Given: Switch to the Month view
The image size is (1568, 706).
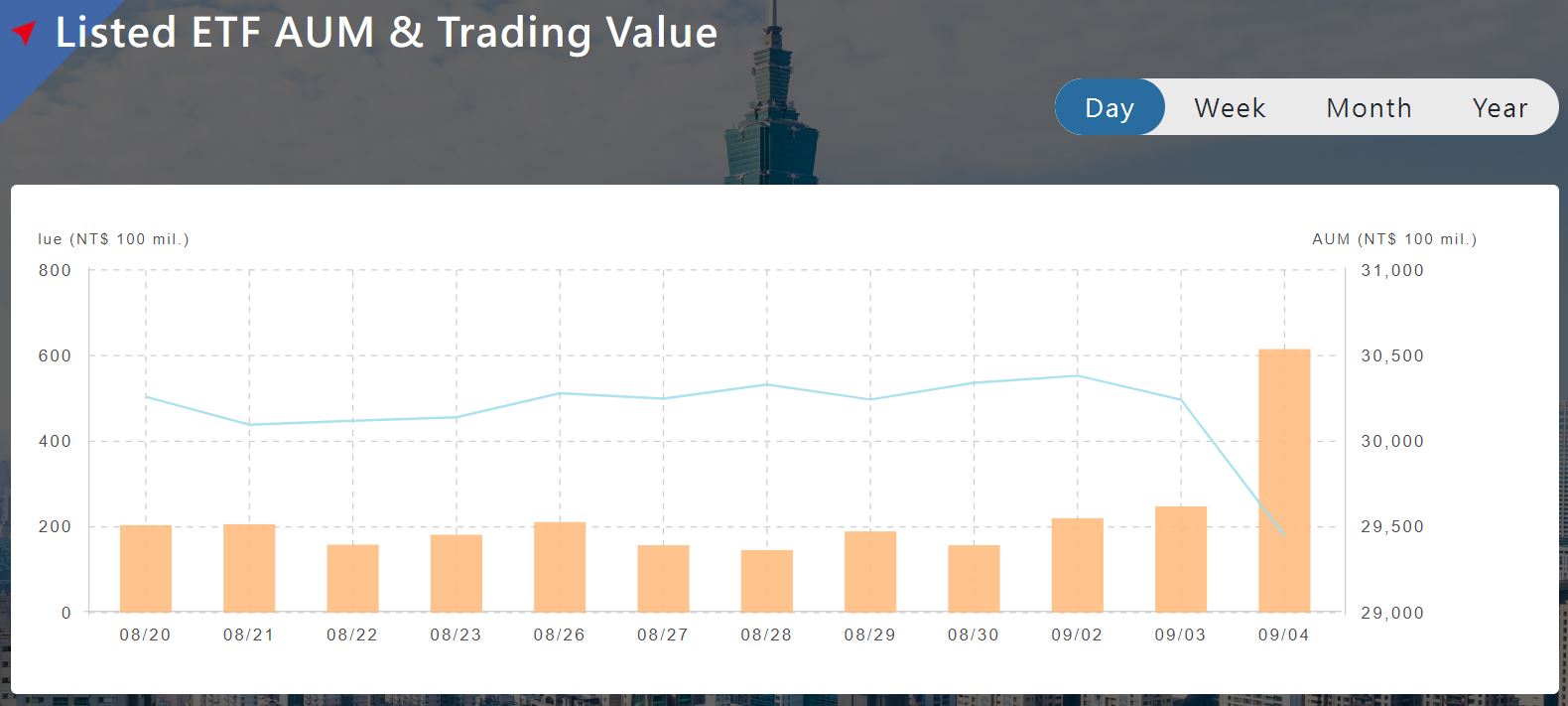Looking at the screenshot, I should point(1369,107).
